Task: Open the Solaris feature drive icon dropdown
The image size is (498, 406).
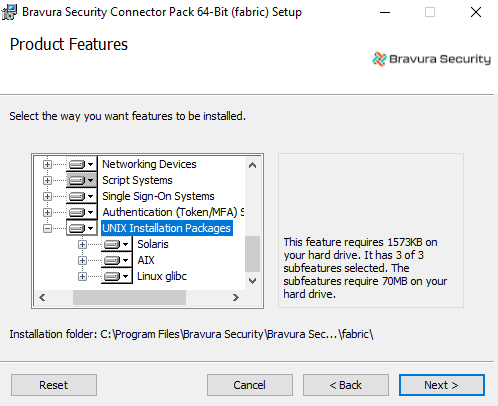Action: pos(117,244)
